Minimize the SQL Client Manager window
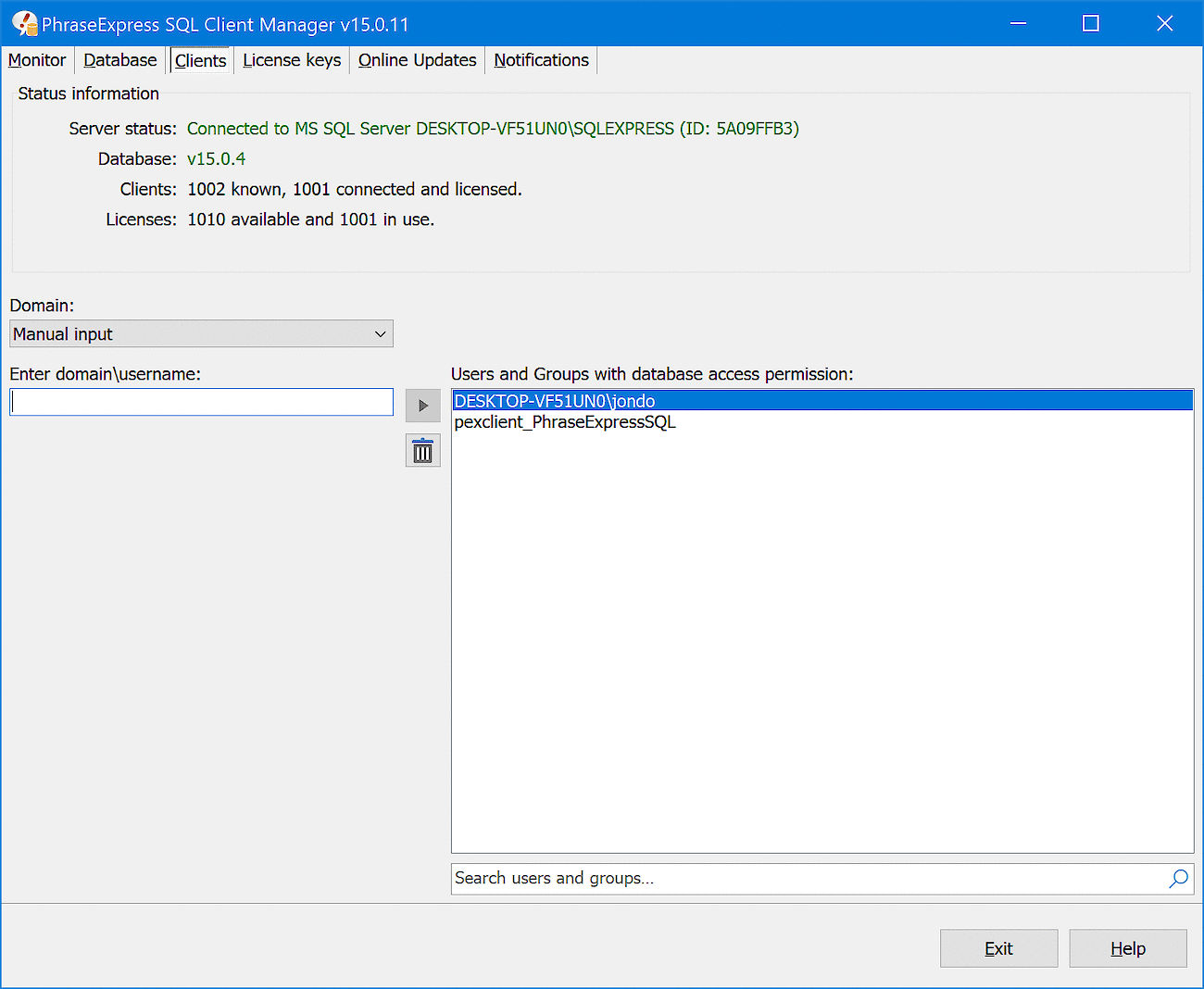 [1018, 23]
